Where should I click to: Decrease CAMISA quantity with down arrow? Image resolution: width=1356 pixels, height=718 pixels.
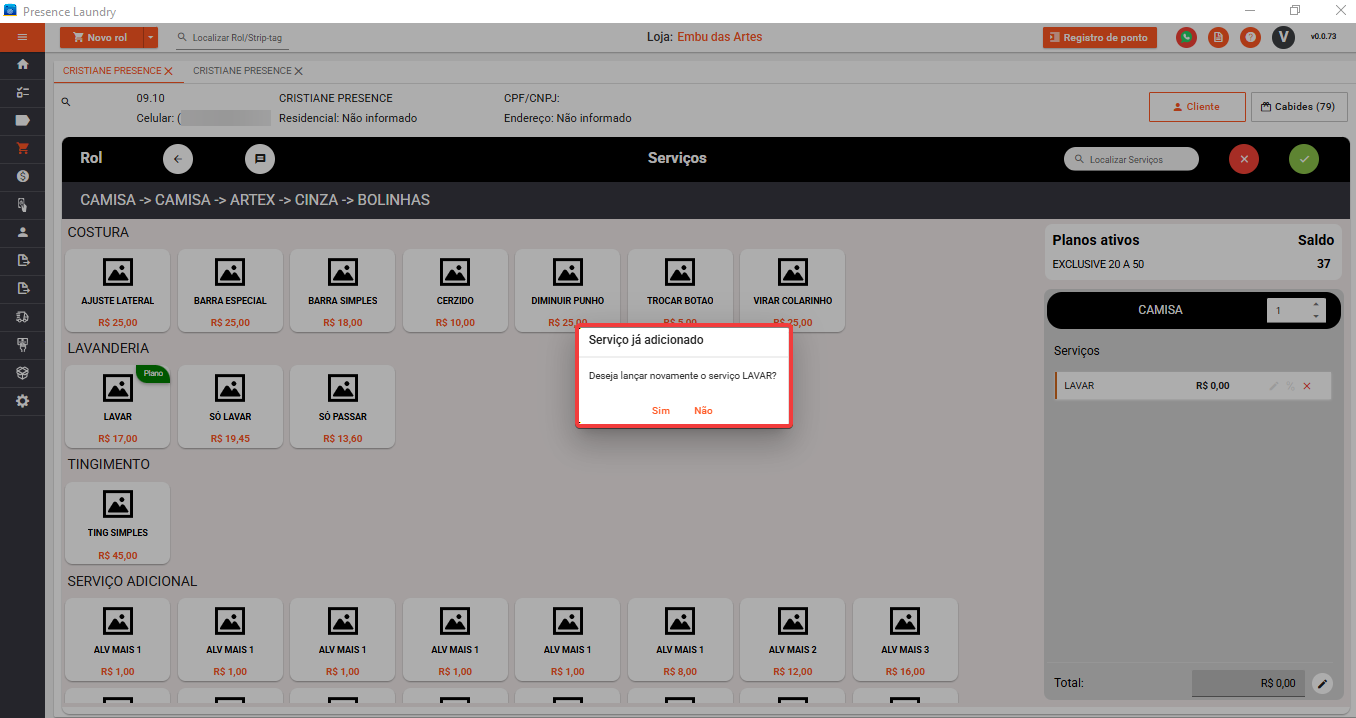1315,316
